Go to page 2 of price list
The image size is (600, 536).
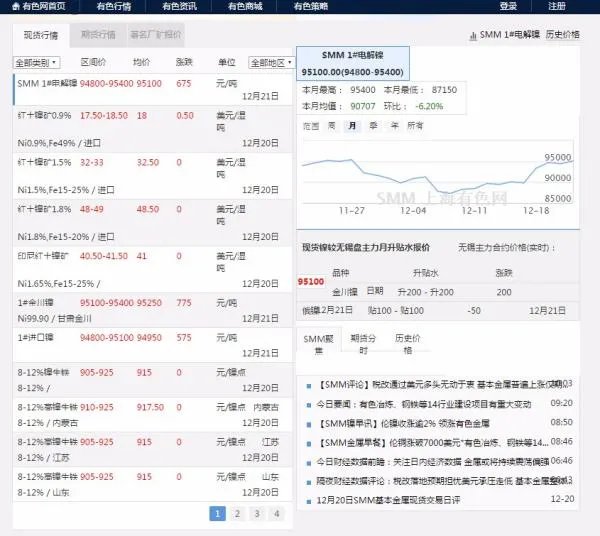237,513
